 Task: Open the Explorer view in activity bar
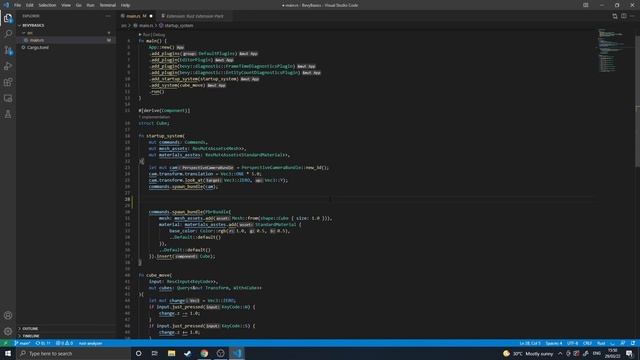(x=8, y=18)
